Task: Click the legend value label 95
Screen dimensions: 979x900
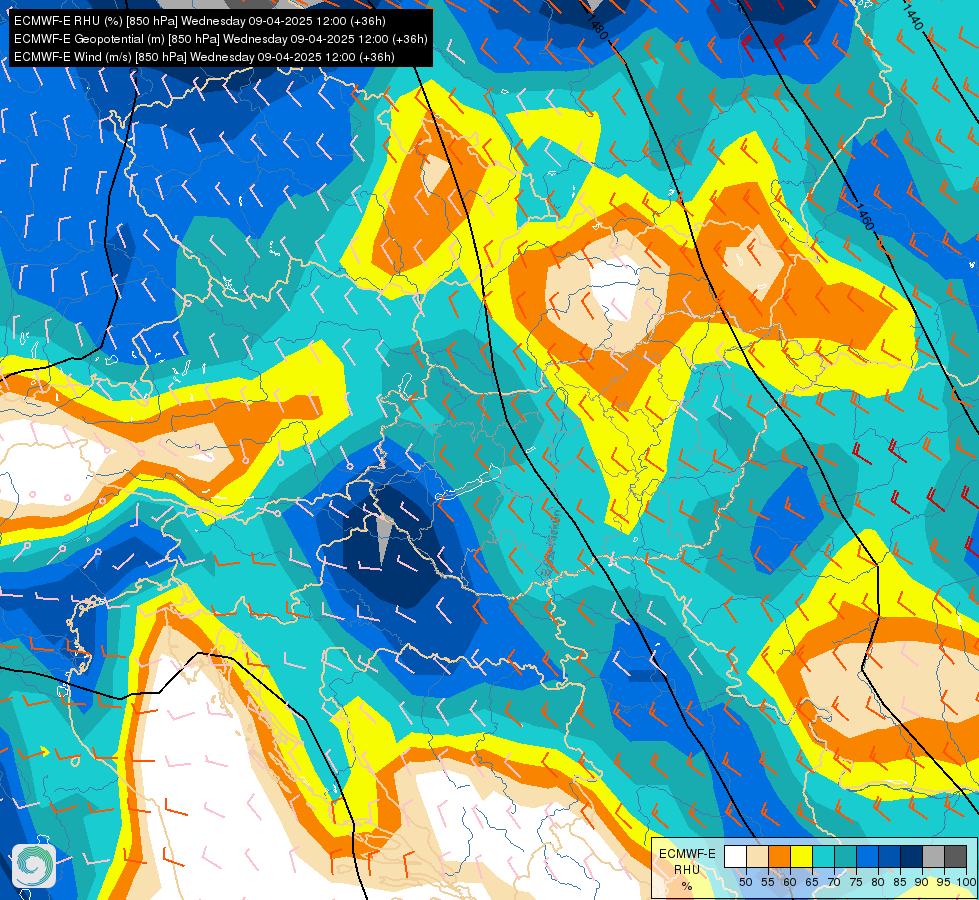Action: click(x=943, y=882)
